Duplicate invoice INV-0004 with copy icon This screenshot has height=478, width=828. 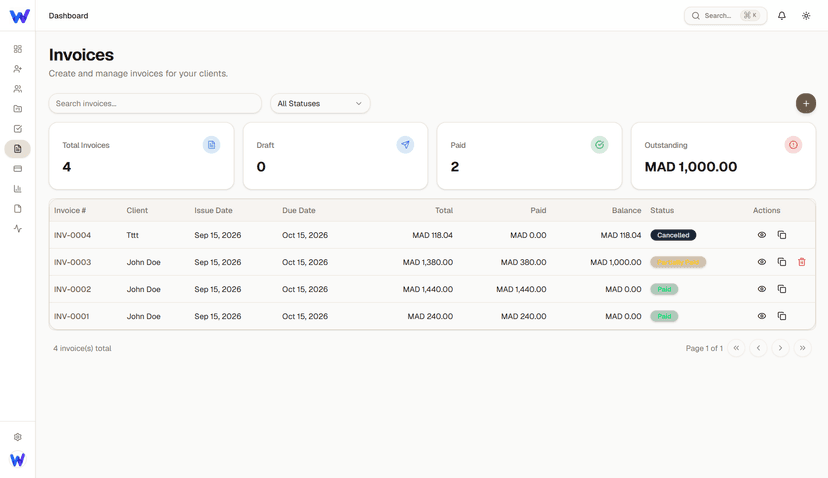pos(782,235)
